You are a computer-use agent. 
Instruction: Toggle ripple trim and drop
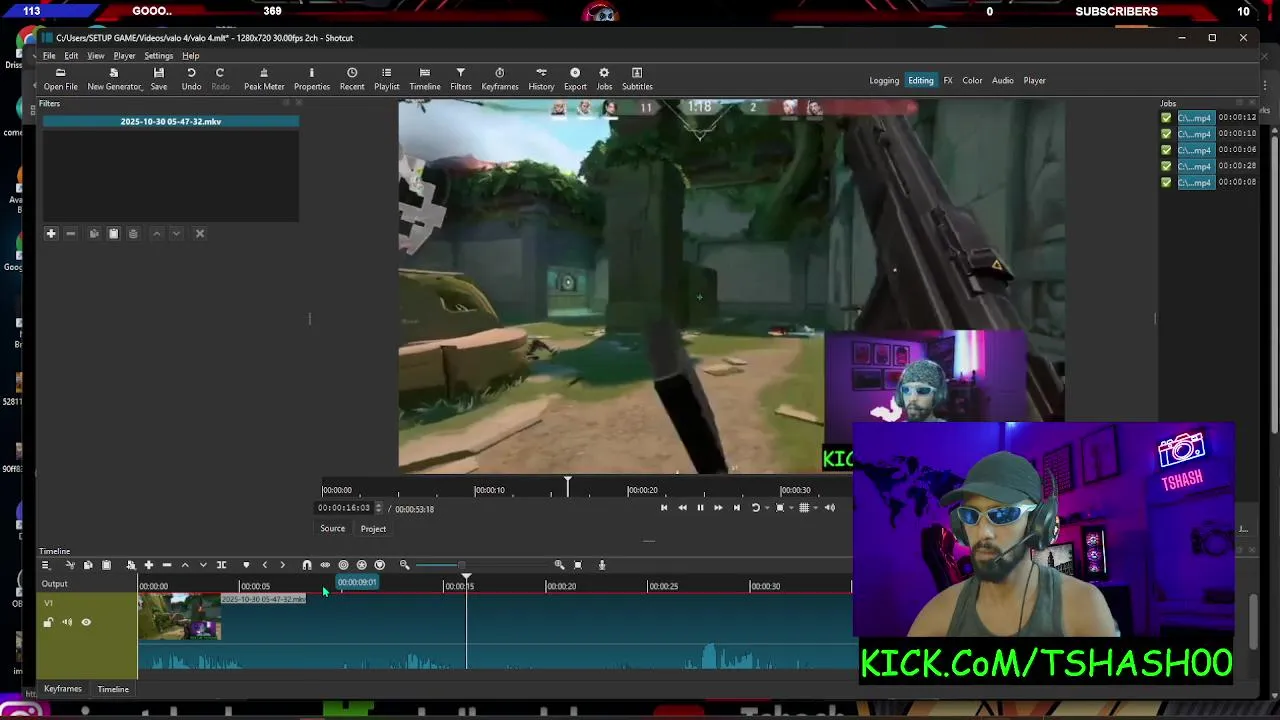pos(343,565)
